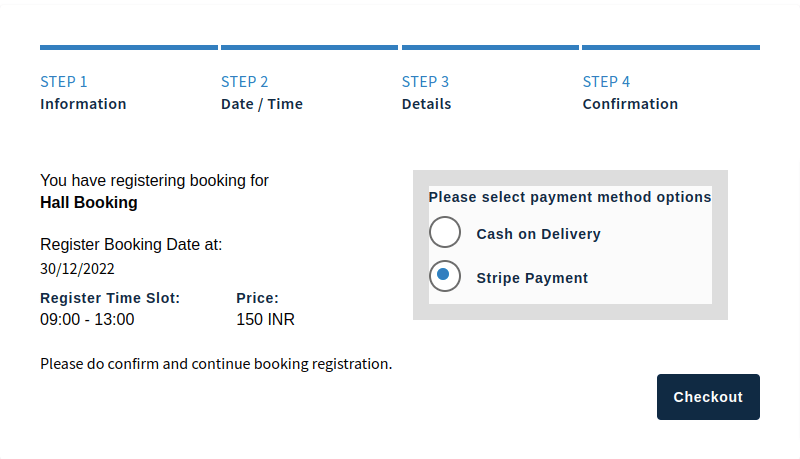Viewport: 800px width, 459px height.
Task: Click the "Register Booking Date at:" label
Action: click(131, 244)
